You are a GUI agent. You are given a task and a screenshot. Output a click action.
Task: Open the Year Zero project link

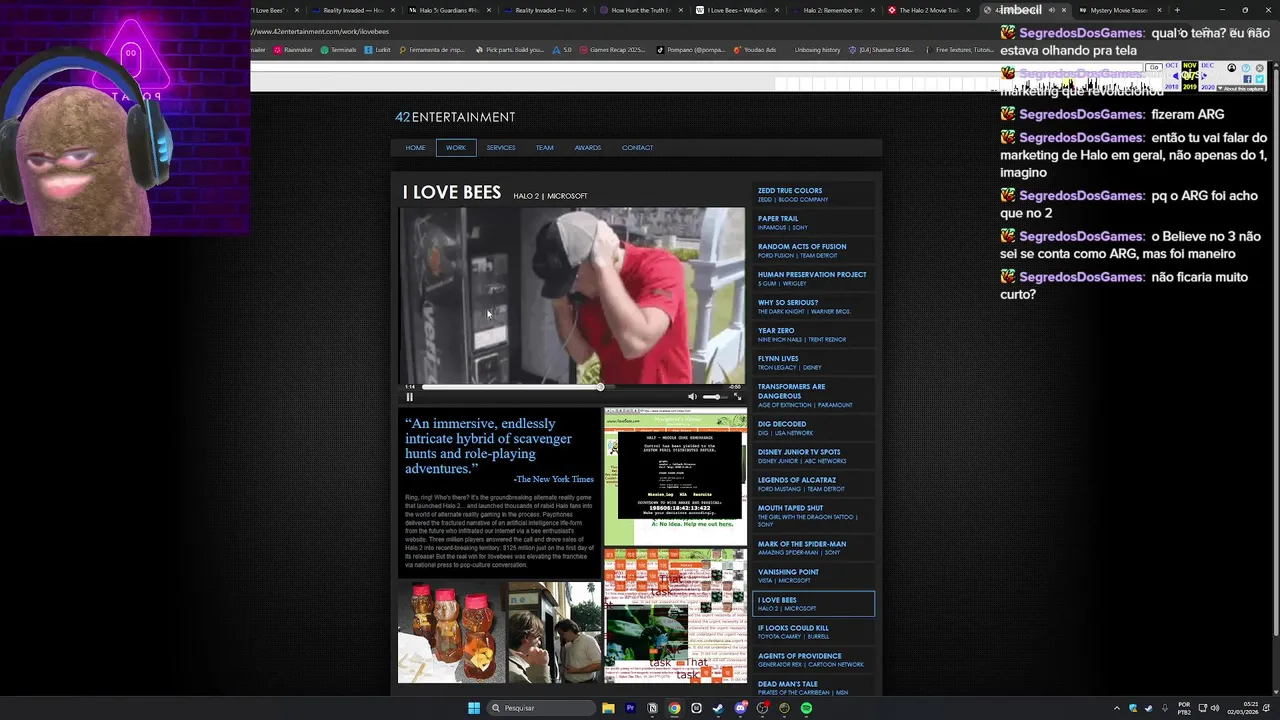tap(813, 335)
